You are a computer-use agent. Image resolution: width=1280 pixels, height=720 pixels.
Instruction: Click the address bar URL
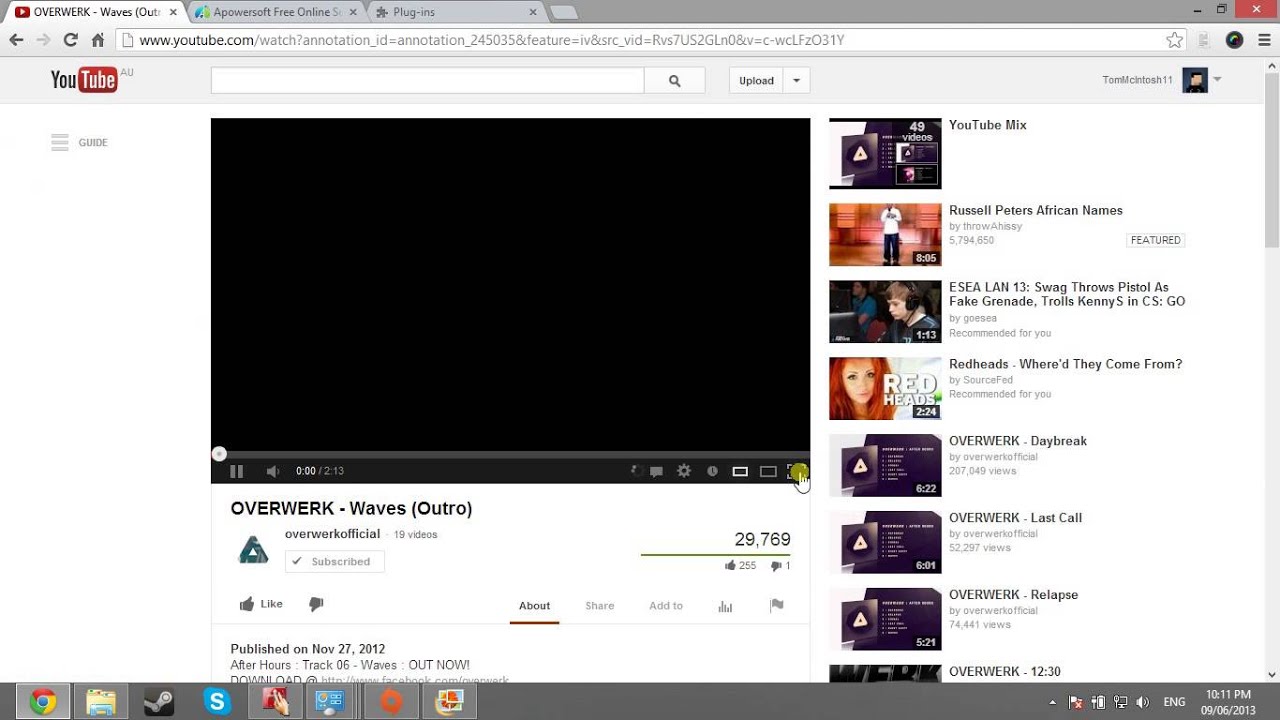click(x=491, y=40)
